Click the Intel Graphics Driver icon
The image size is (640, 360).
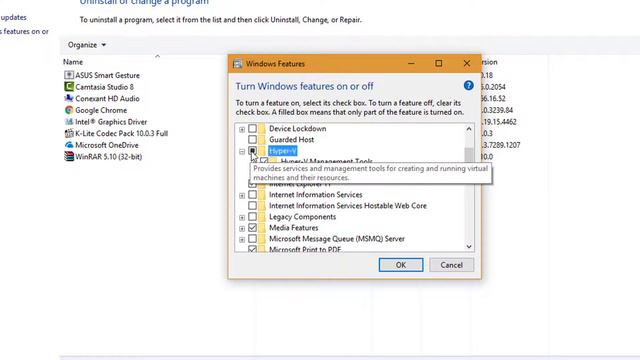pyautogui.click(x=69, y=122)
